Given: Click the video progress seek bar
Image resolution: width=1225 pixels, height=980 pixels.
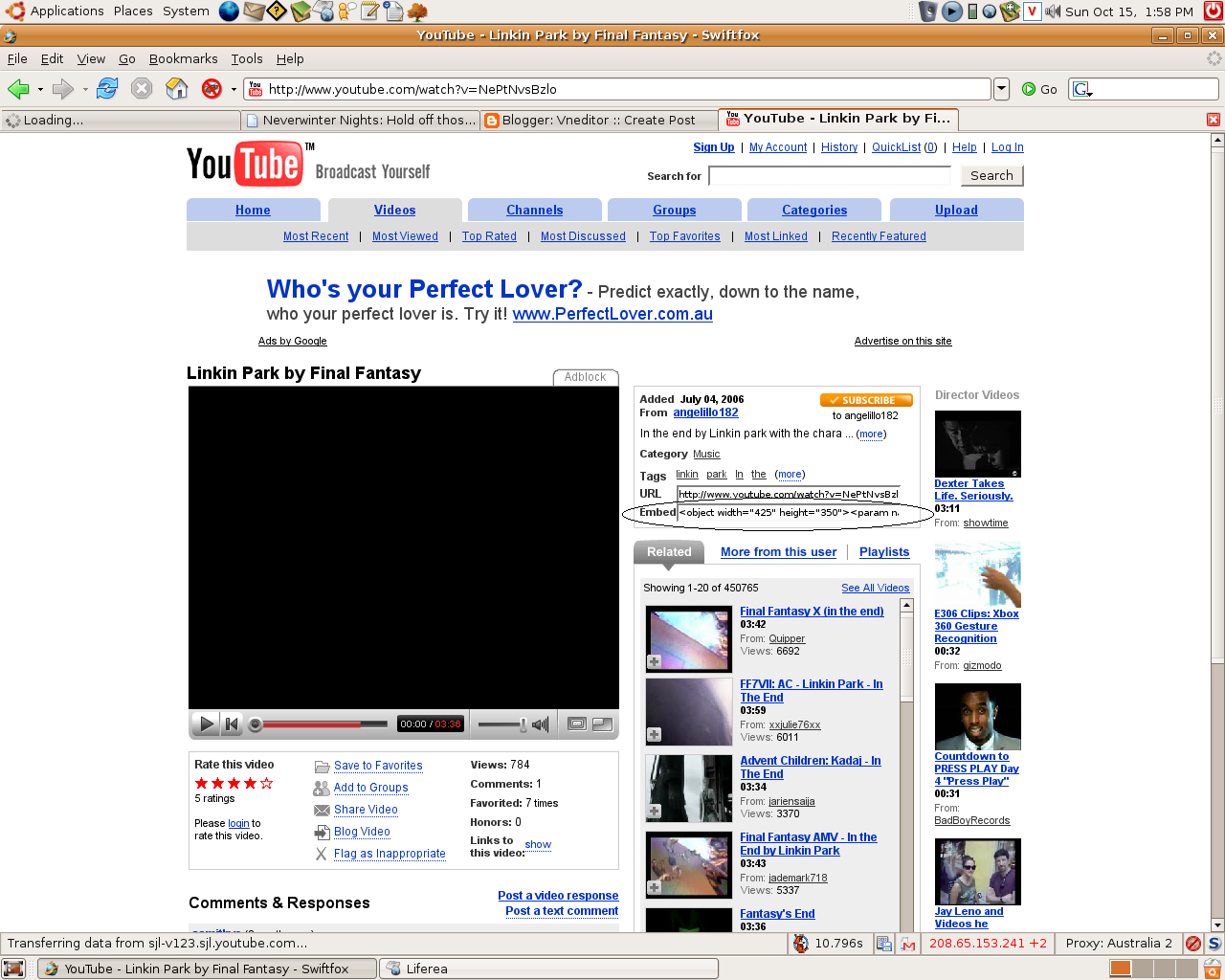Looking at the screenshot, I should 319,724.
